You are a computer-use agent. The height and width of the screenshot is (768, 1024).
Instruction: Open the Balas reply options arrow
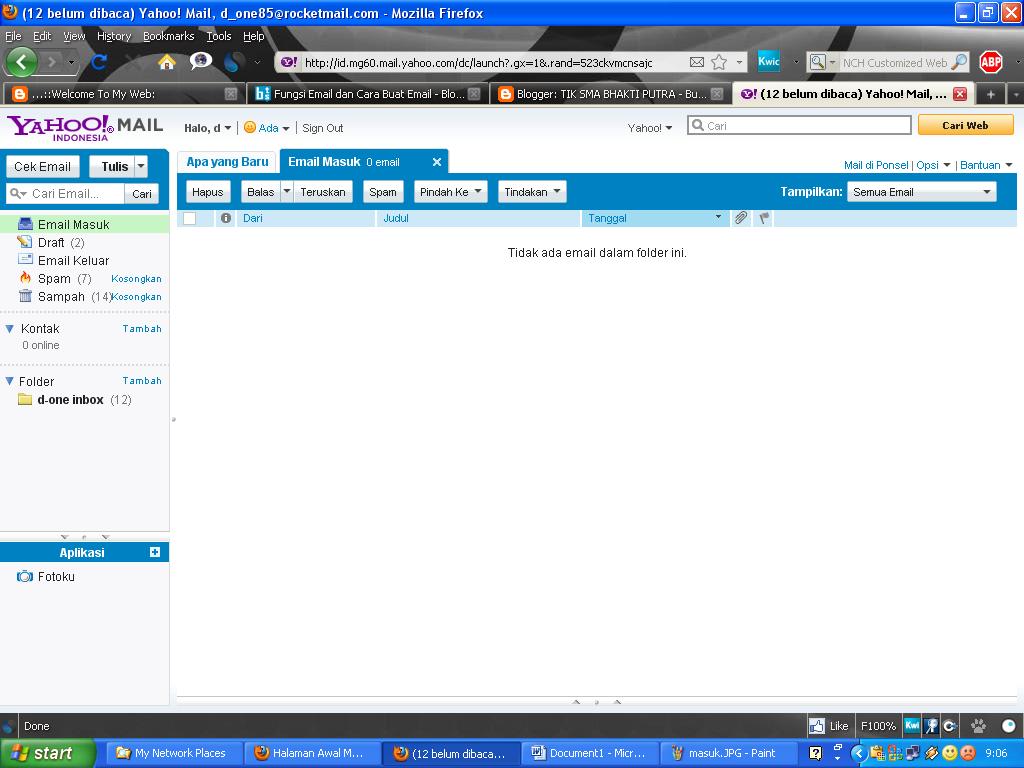coord(287,192)
